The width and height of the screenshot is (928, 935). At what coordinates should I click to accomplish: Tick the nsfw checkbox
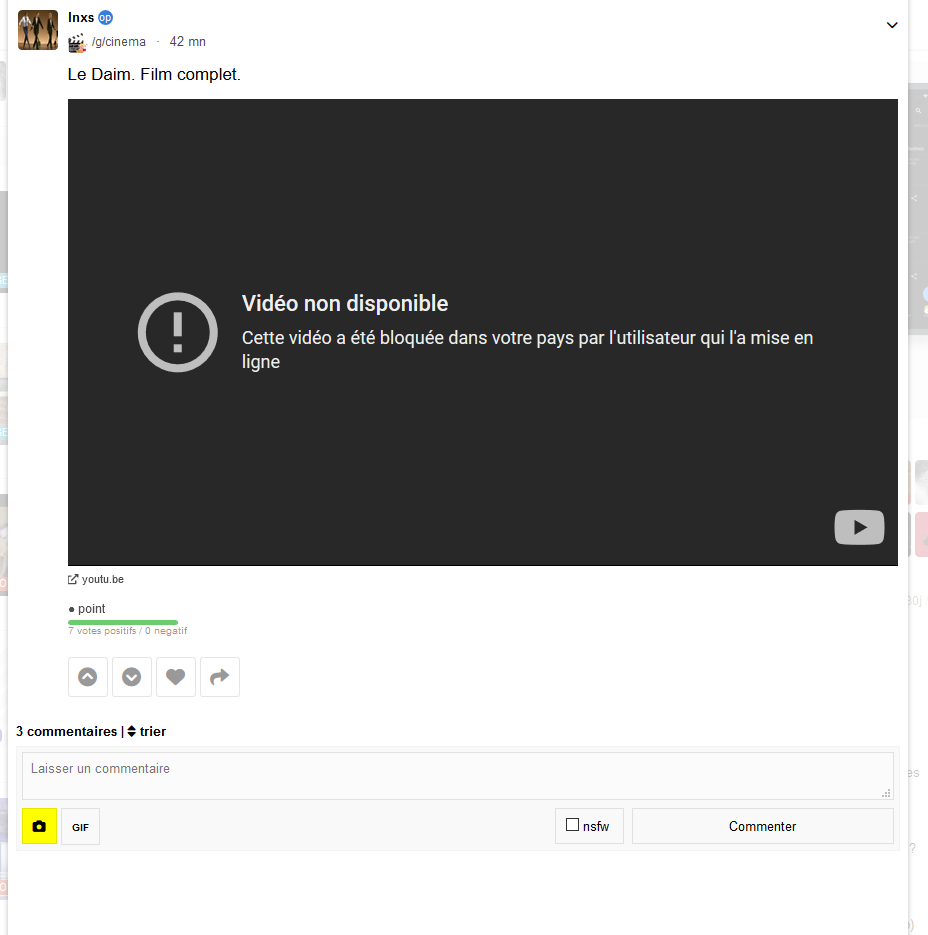(x=573, y=825)
